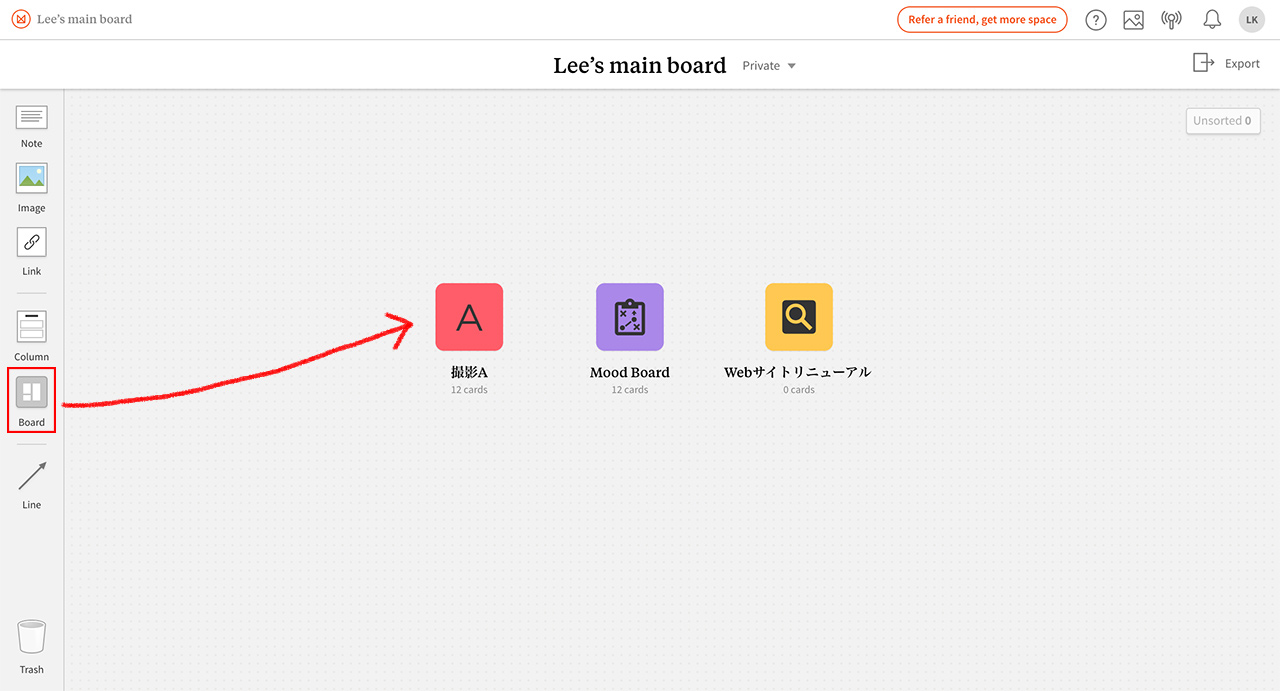Click the Export button
Screen dimensions: 1280x691
[1227, 63]
